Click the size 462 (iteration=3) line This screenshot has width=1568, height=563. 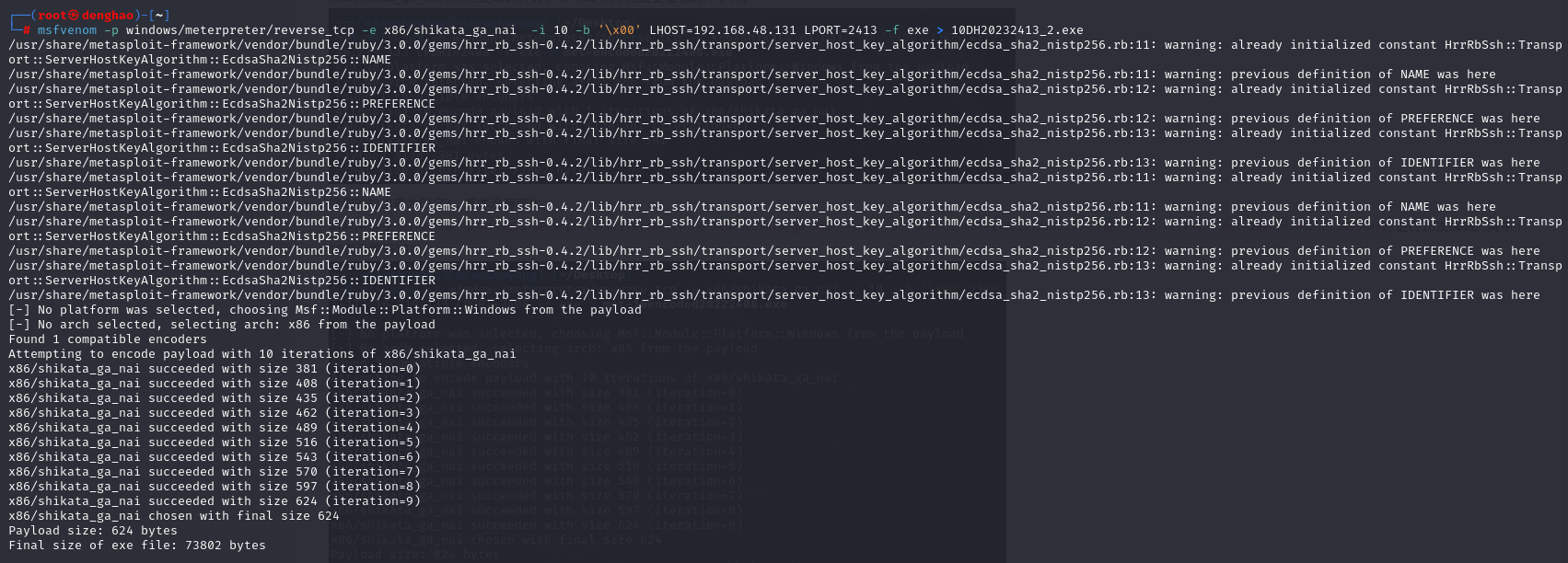point(215,413)
